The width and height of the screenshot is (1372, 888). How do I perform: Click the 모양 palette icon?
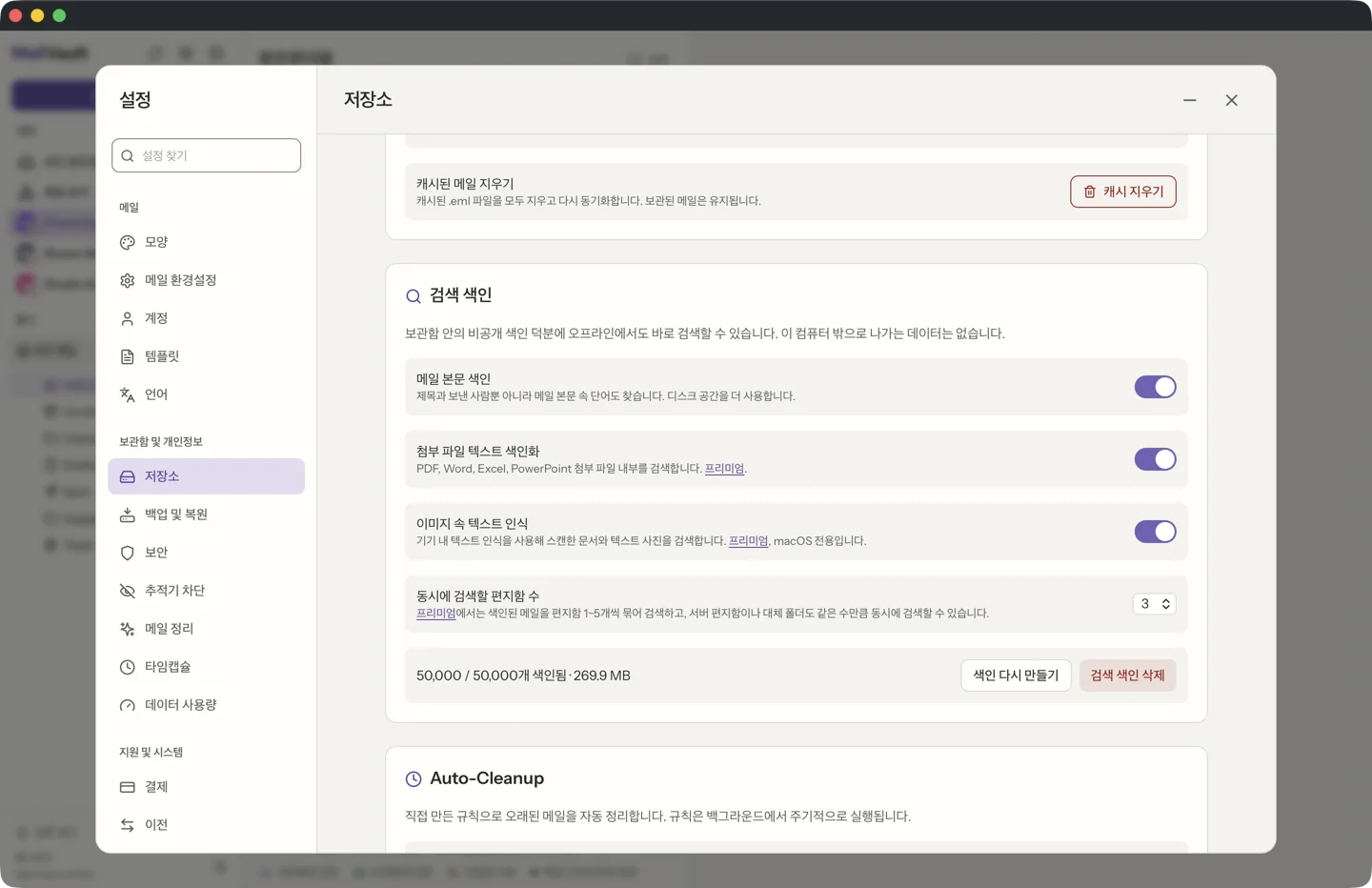[x=128, y=242]
